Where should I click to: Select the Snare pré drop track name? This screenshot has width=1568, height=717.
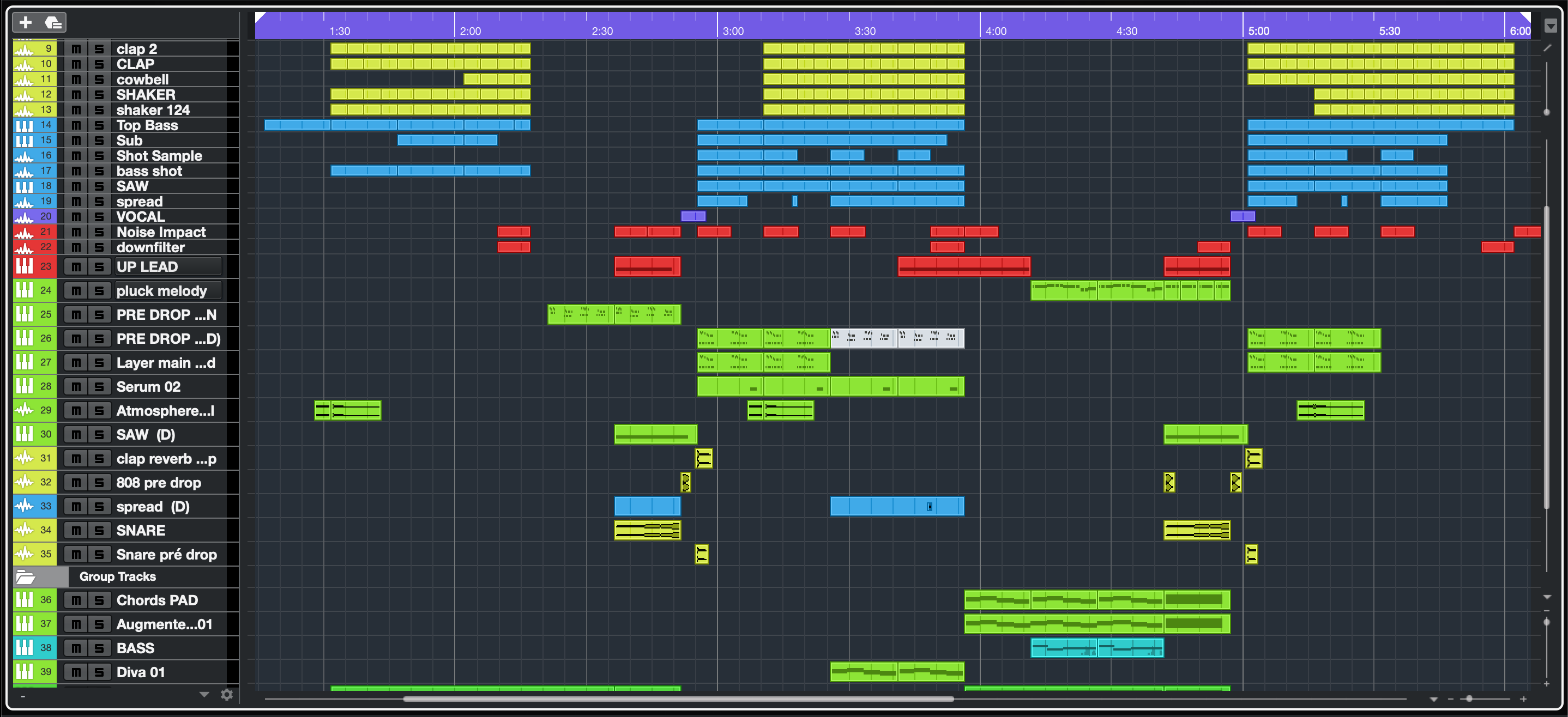point(167,554)
